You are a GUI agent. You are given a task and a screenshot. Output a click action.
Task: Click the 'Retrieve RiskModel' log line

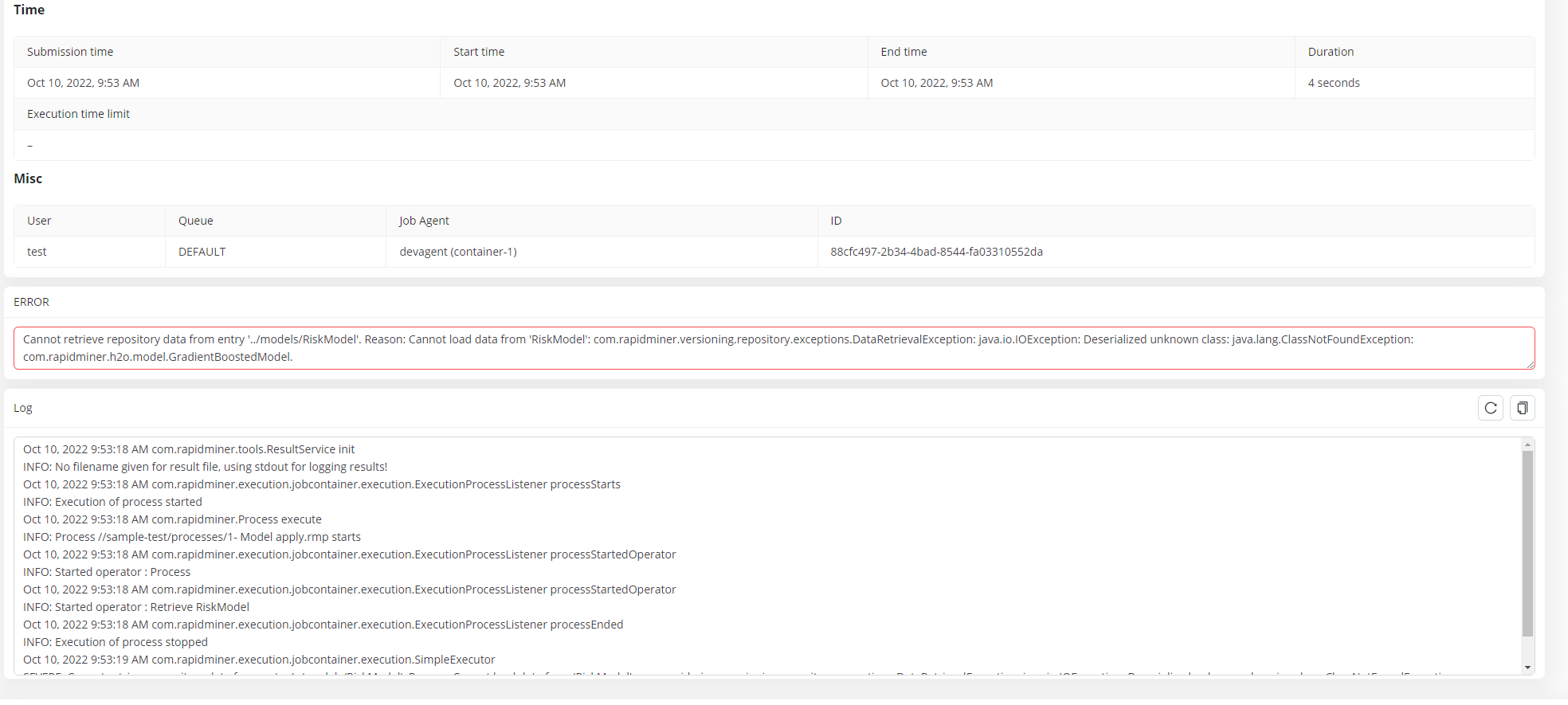click(136, 607)
